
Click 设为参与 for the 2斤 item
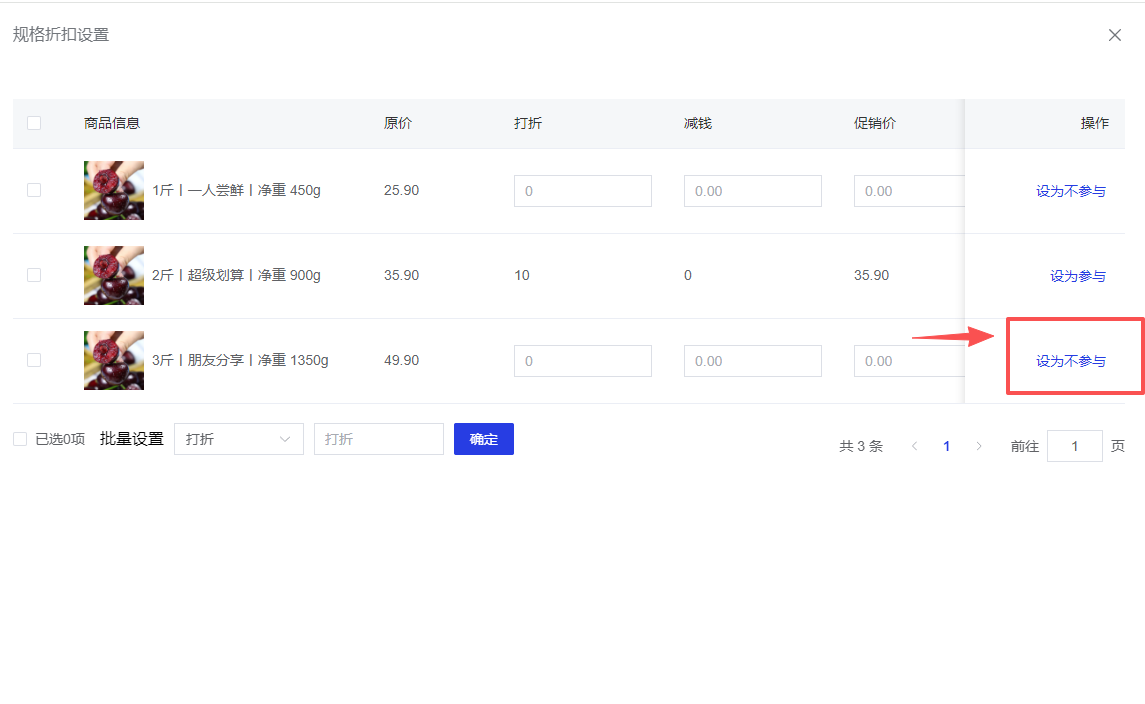click(x=1077, y=276)
